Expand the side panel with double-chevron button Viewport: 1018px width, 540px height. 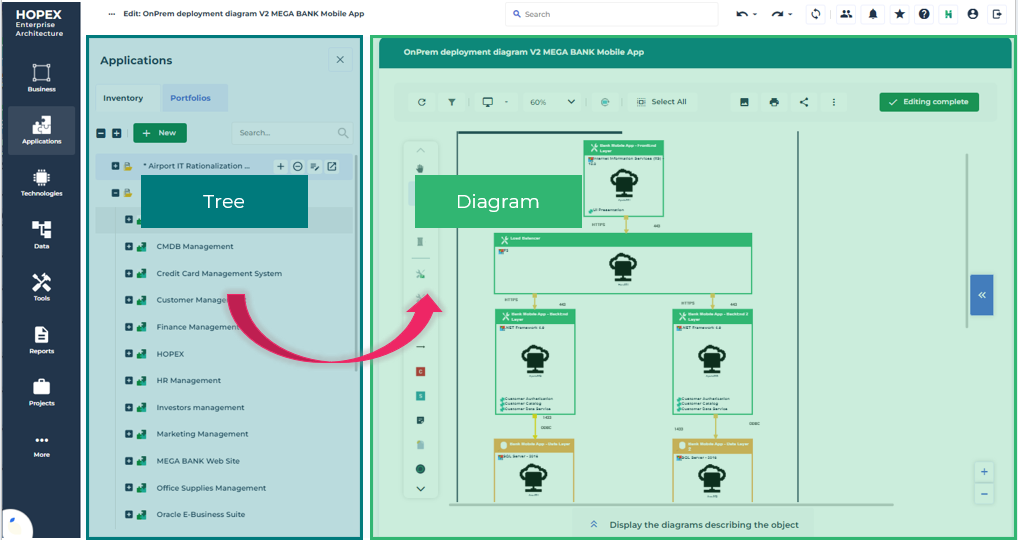981,295
